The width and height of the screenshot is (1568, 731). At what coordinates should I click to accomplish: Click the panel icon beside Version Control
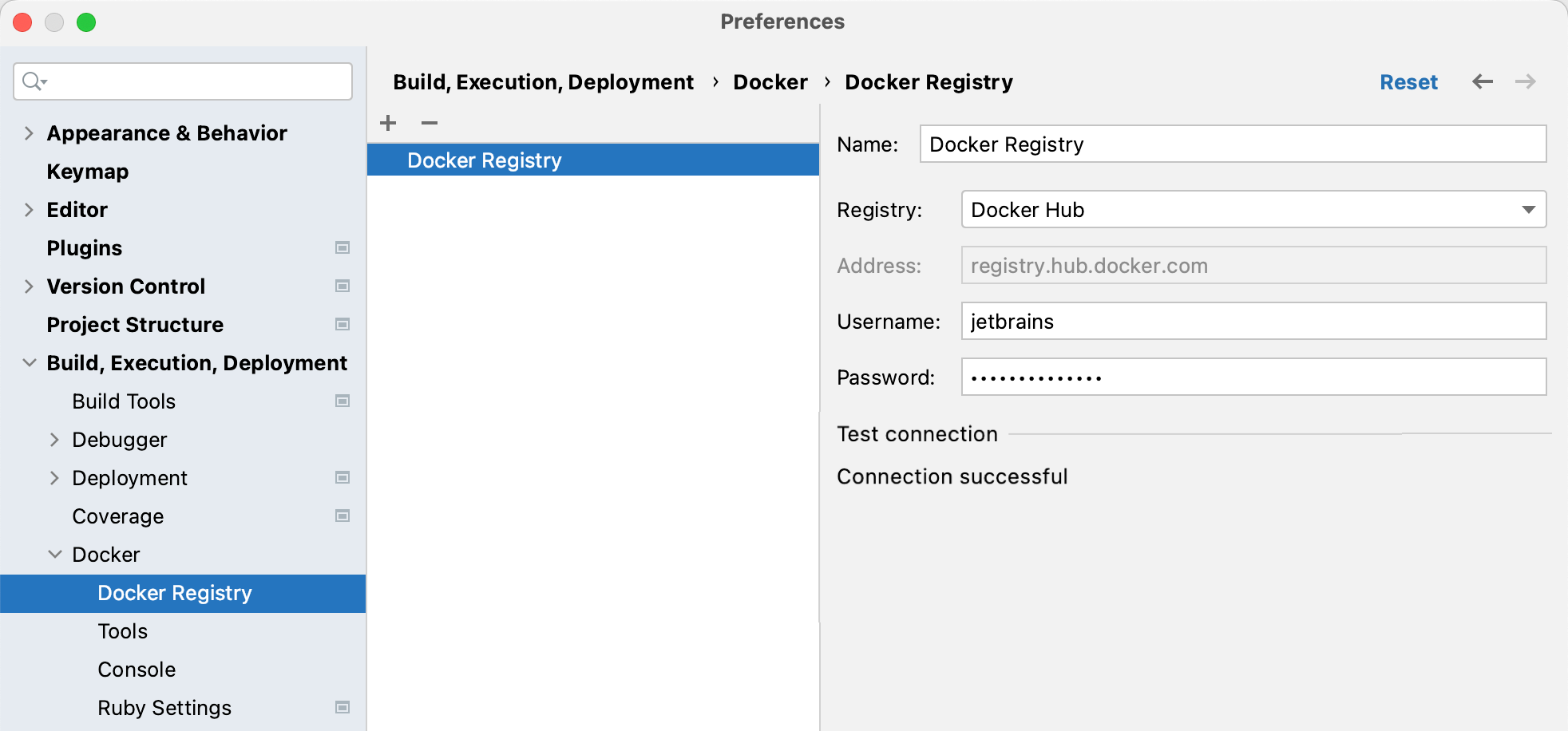pos(343,286)
